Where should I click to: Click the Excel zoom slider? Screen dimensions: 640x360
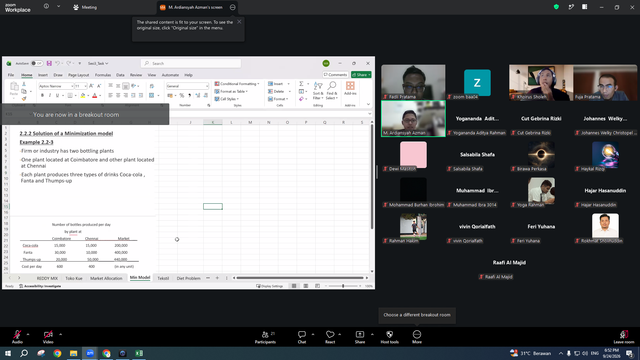click(343, 286)
